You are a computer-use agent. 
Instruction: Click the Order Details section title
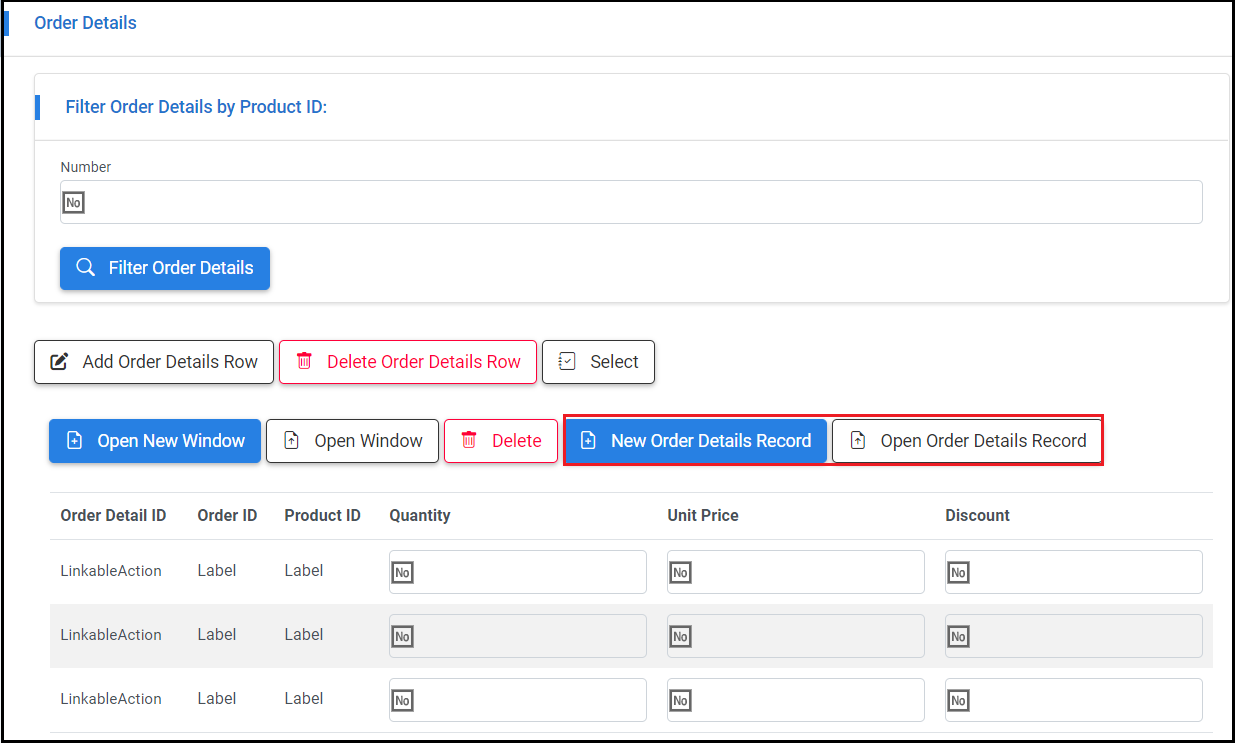point(86,23)
